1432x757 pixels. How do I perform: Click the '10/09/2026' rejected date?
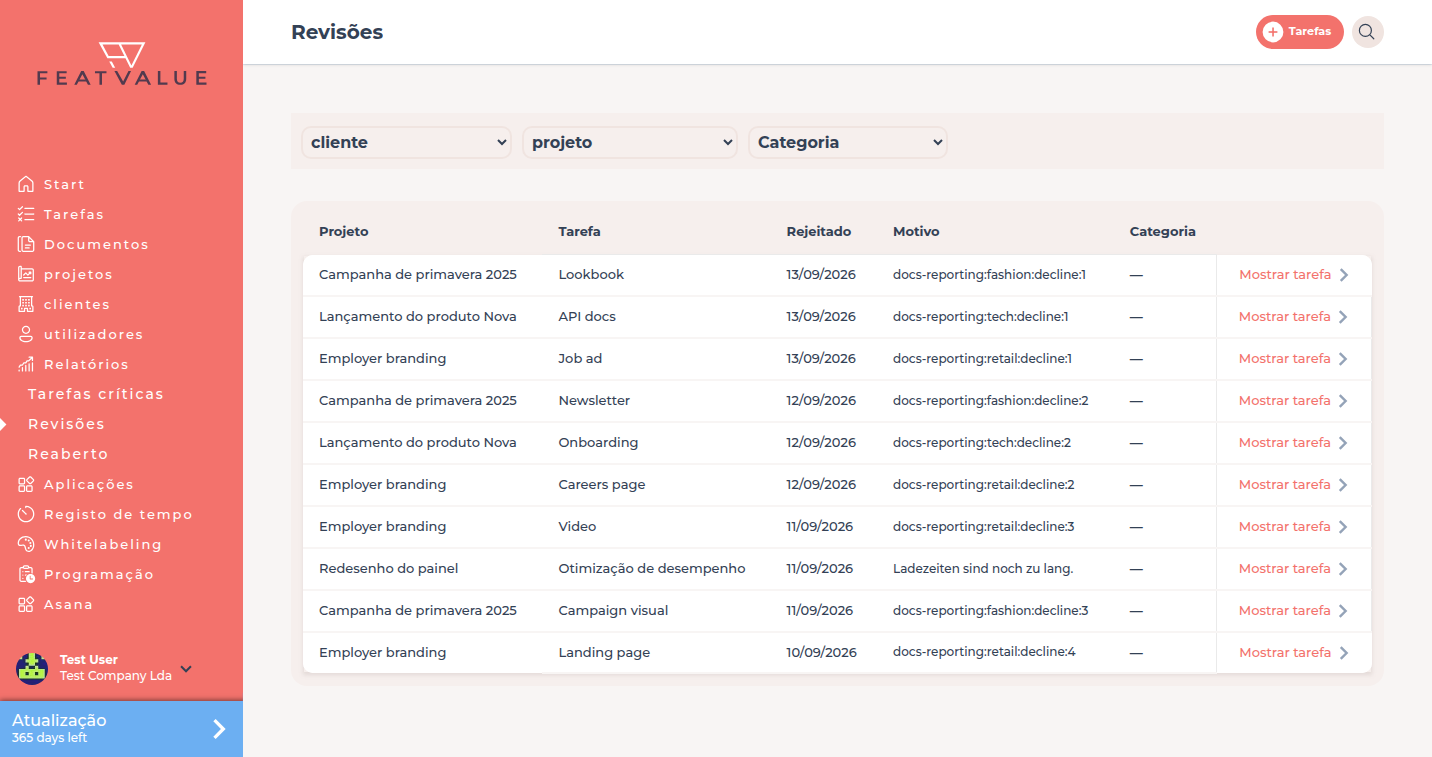tap(821, 652)
